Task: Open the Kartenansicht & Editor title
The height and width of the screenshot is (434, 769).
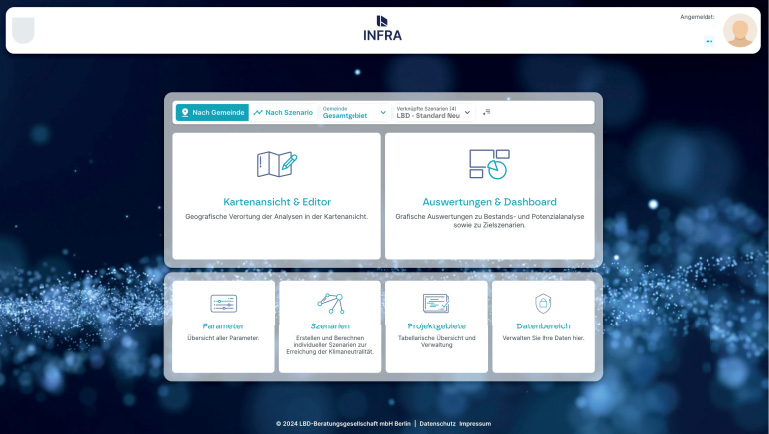Action: click(x=276, y=202)
